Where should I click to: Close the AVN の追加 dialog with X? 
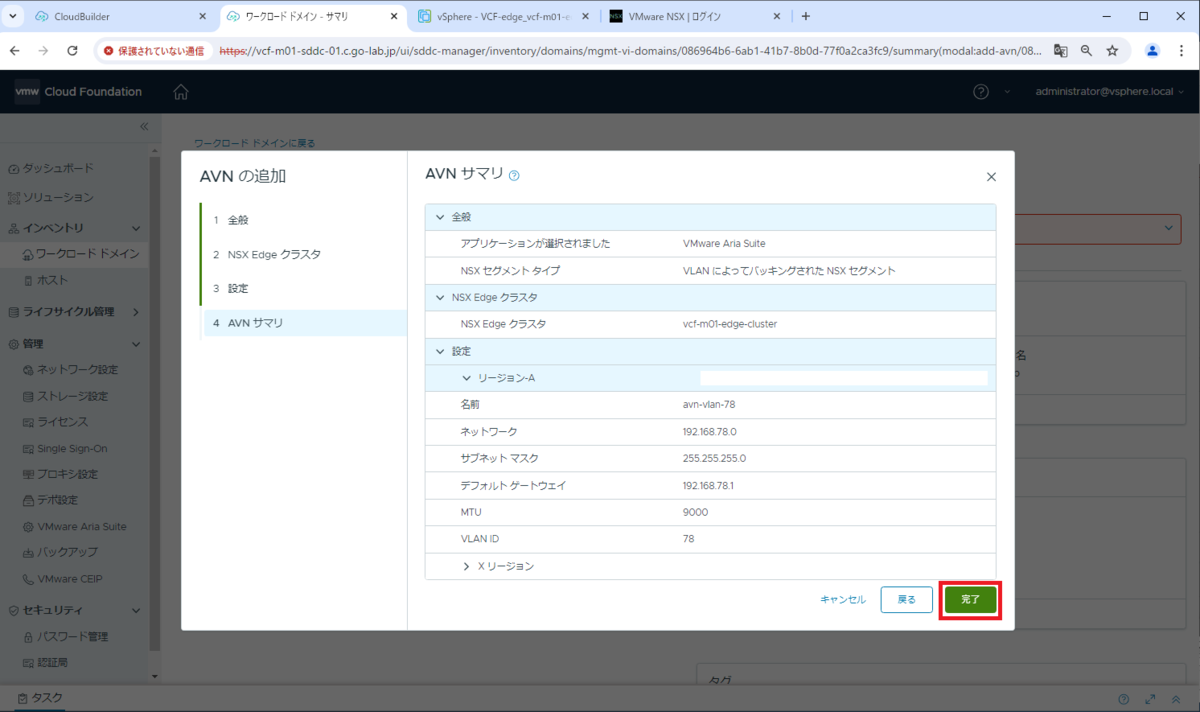991,177
